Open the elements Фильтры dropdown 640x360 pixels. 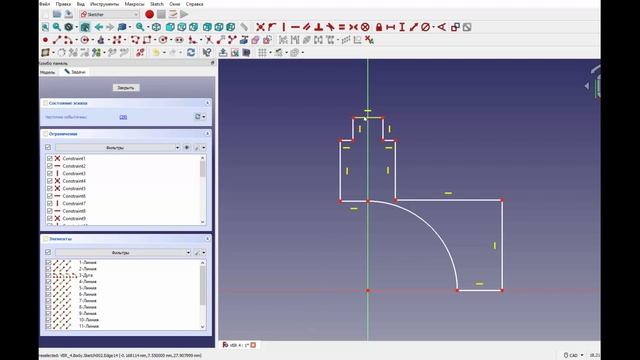click(x=123, y=253)
